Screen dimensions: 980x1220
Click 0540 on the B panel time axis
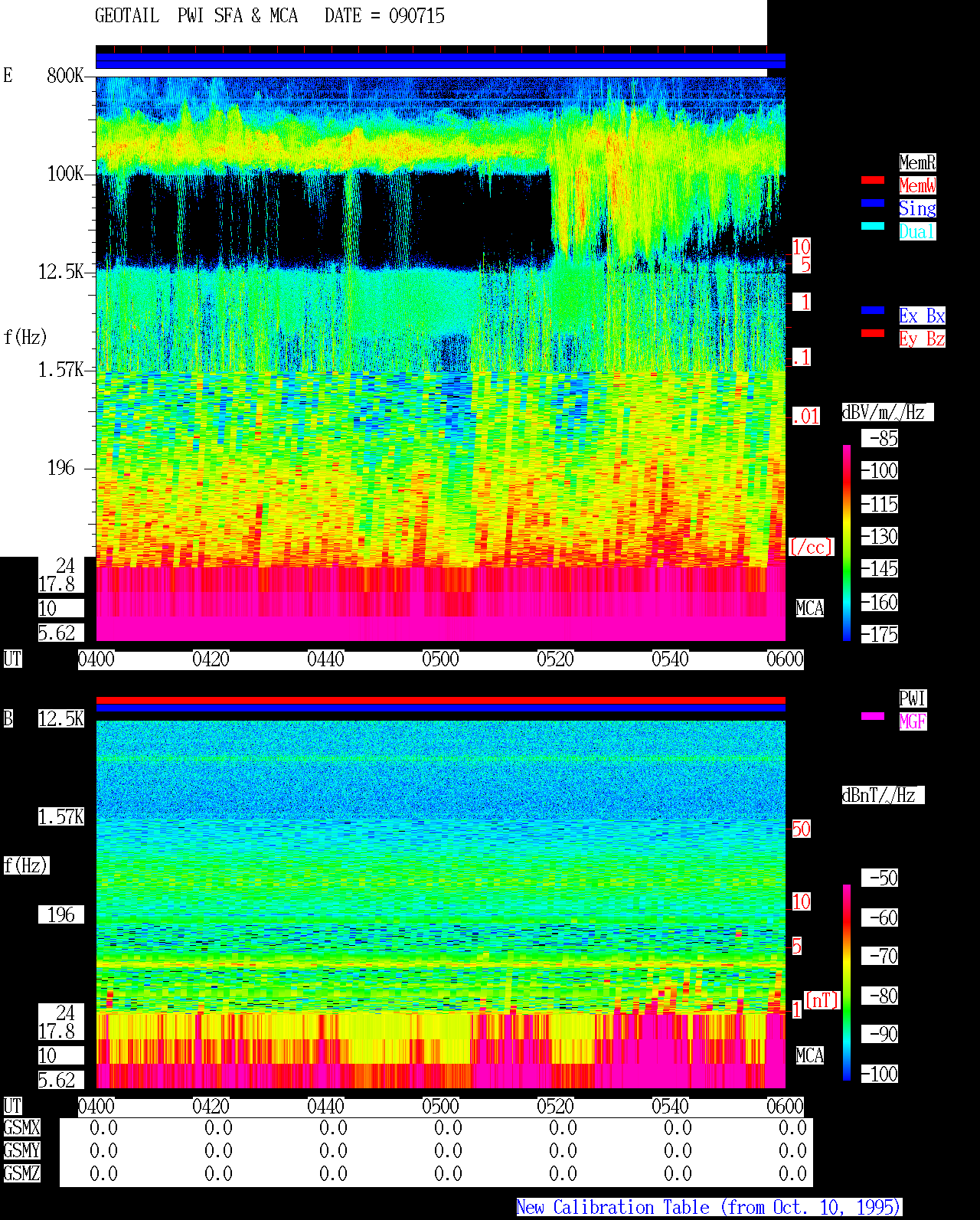670,1107
